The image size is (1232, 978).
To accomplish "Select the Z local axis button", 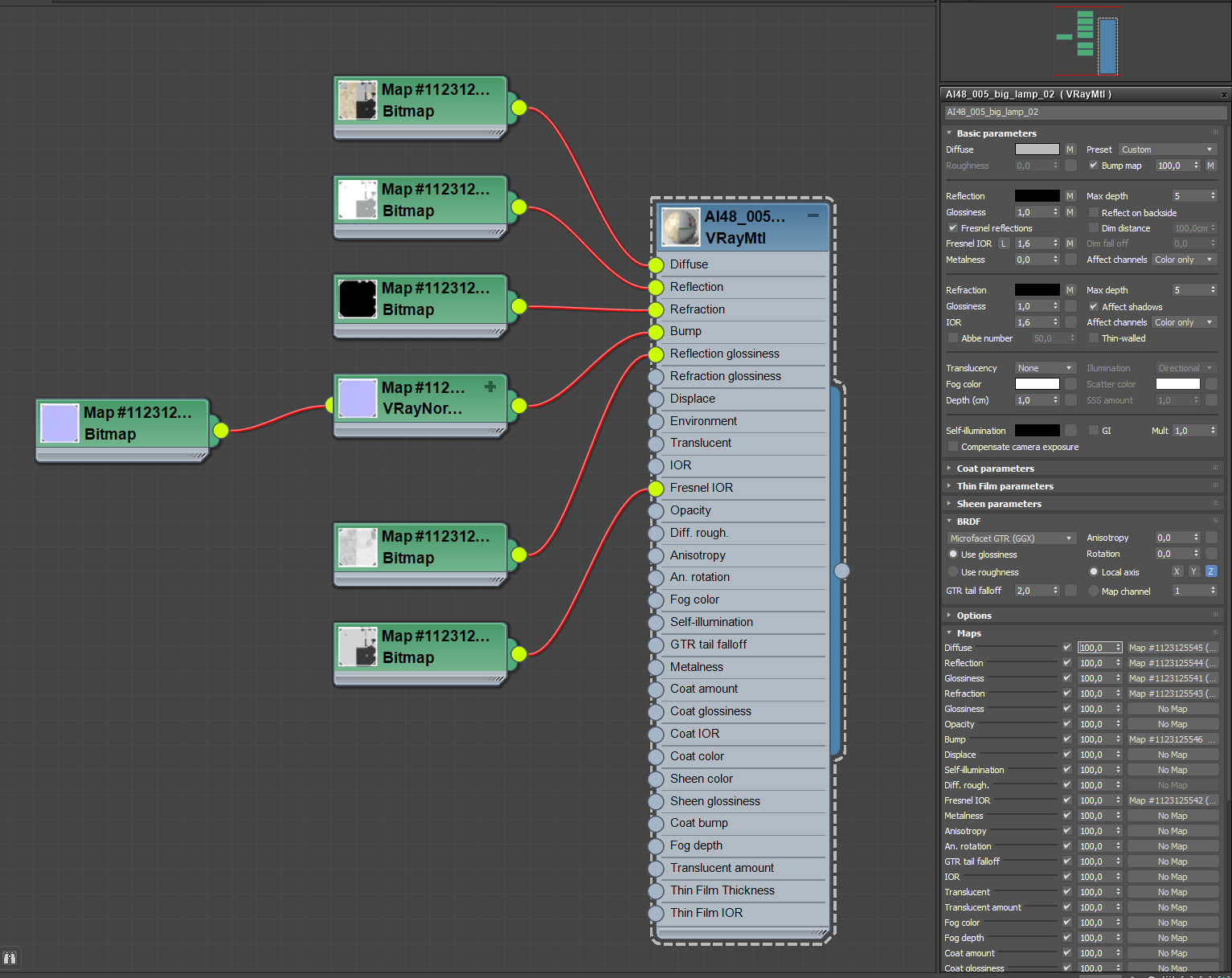I will tap(1211, 571).
